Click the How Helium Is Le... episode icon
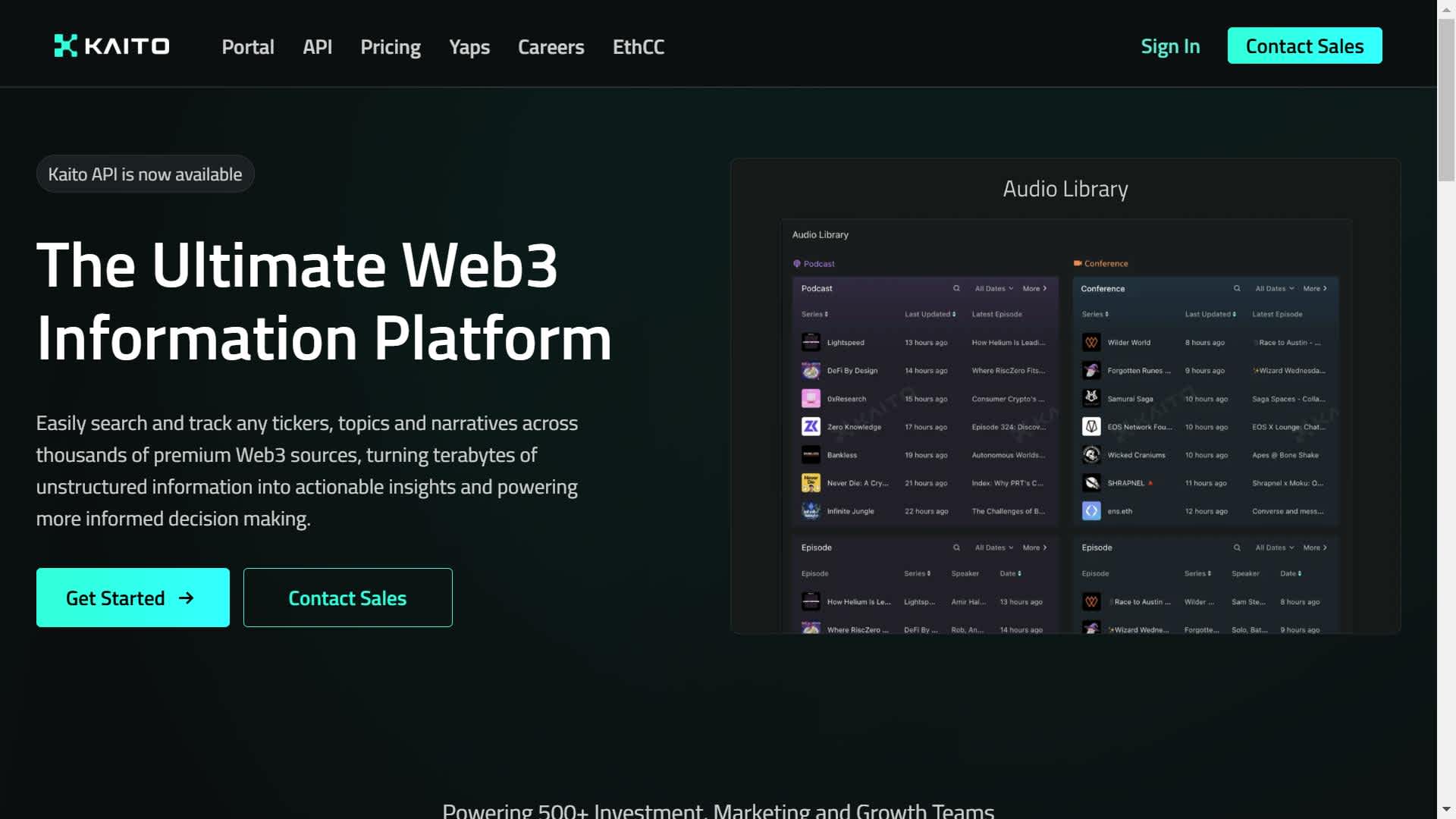1456x819 pixels. click(811, 601)
